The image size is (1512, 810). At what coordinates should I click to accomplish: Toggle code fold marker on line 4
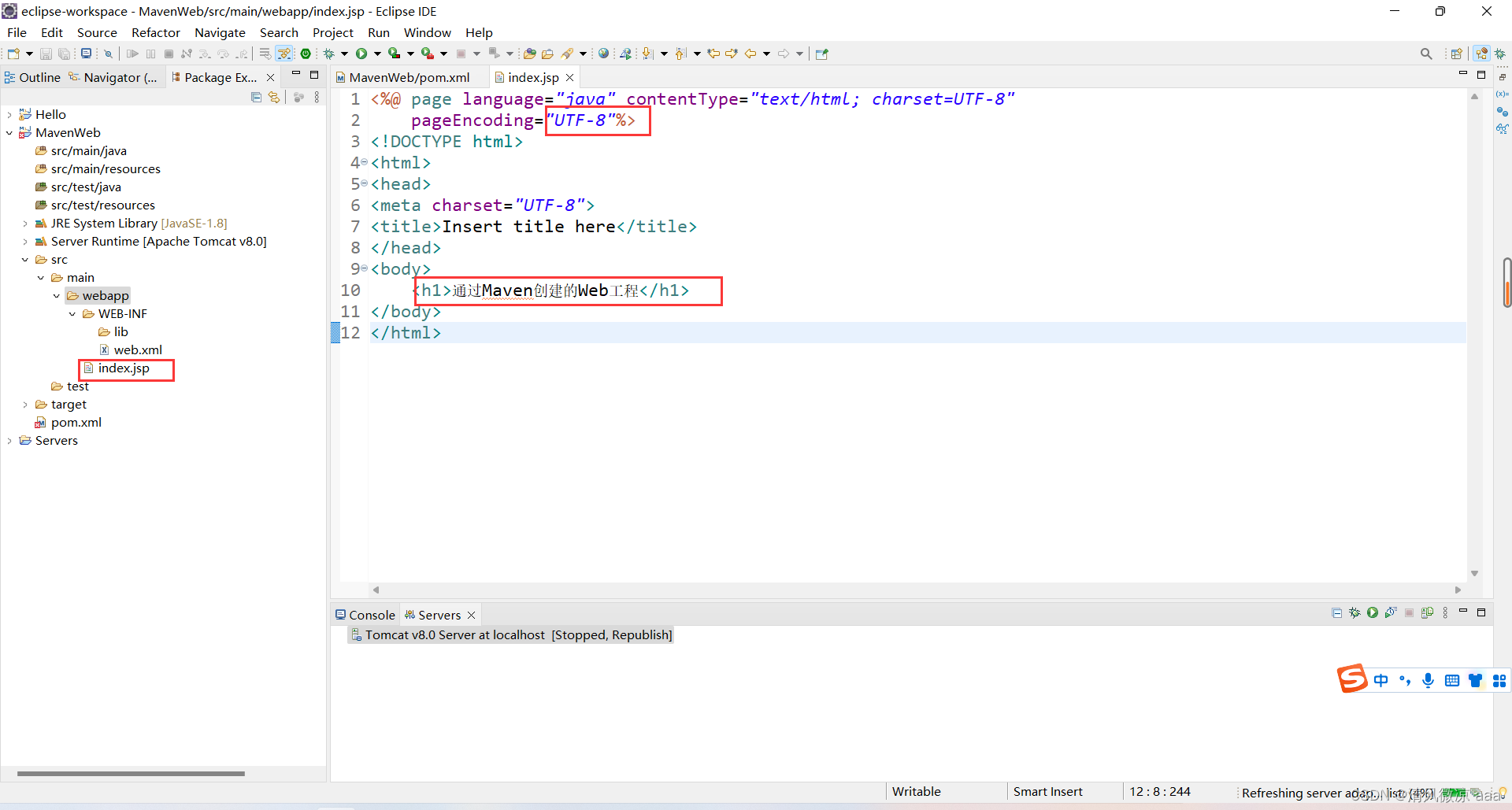(364, 161)
